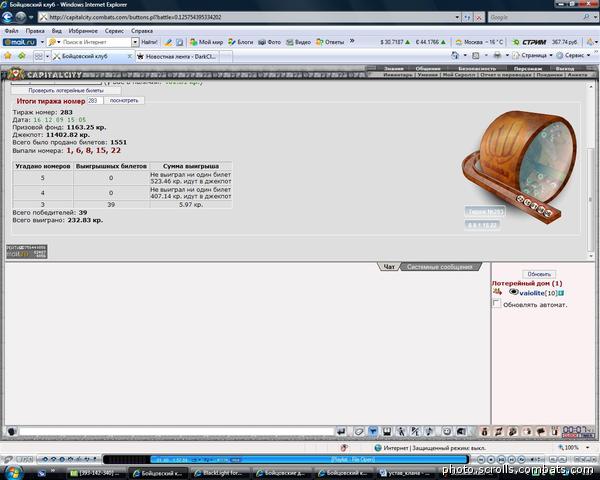Screen dimensions: 600x480
Task: Toggle the eye icon next to vaiolite
Action: coord(514,292)
